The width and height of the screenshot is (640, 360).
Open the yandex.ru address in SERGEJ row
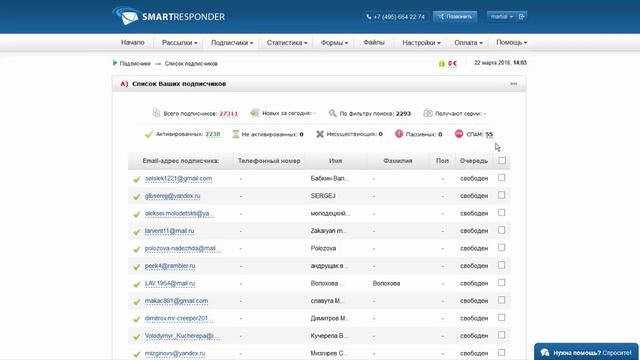[173, 196]
